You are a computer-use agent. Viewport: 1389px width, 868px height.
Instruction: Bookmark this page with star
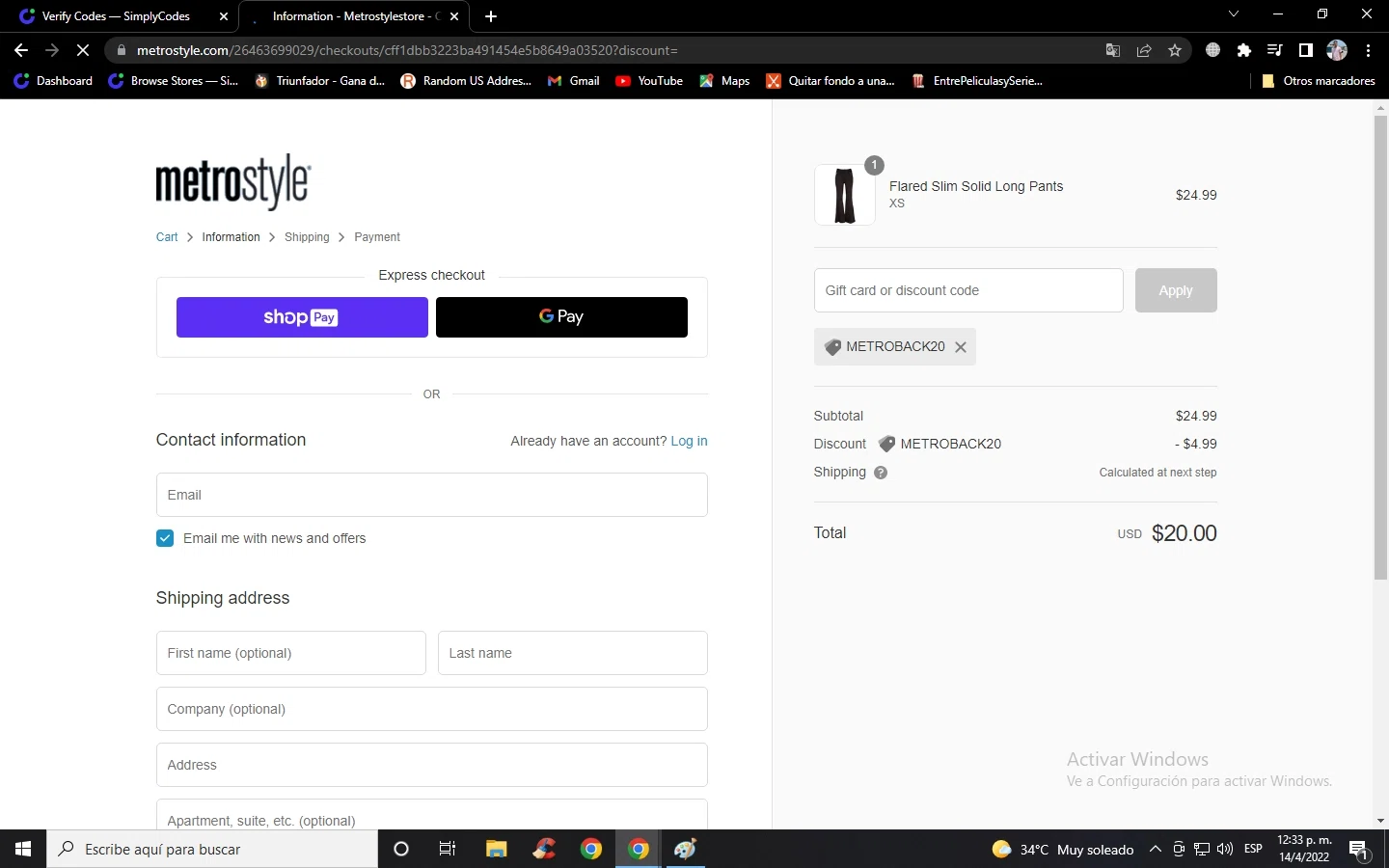click(1175, 50)
